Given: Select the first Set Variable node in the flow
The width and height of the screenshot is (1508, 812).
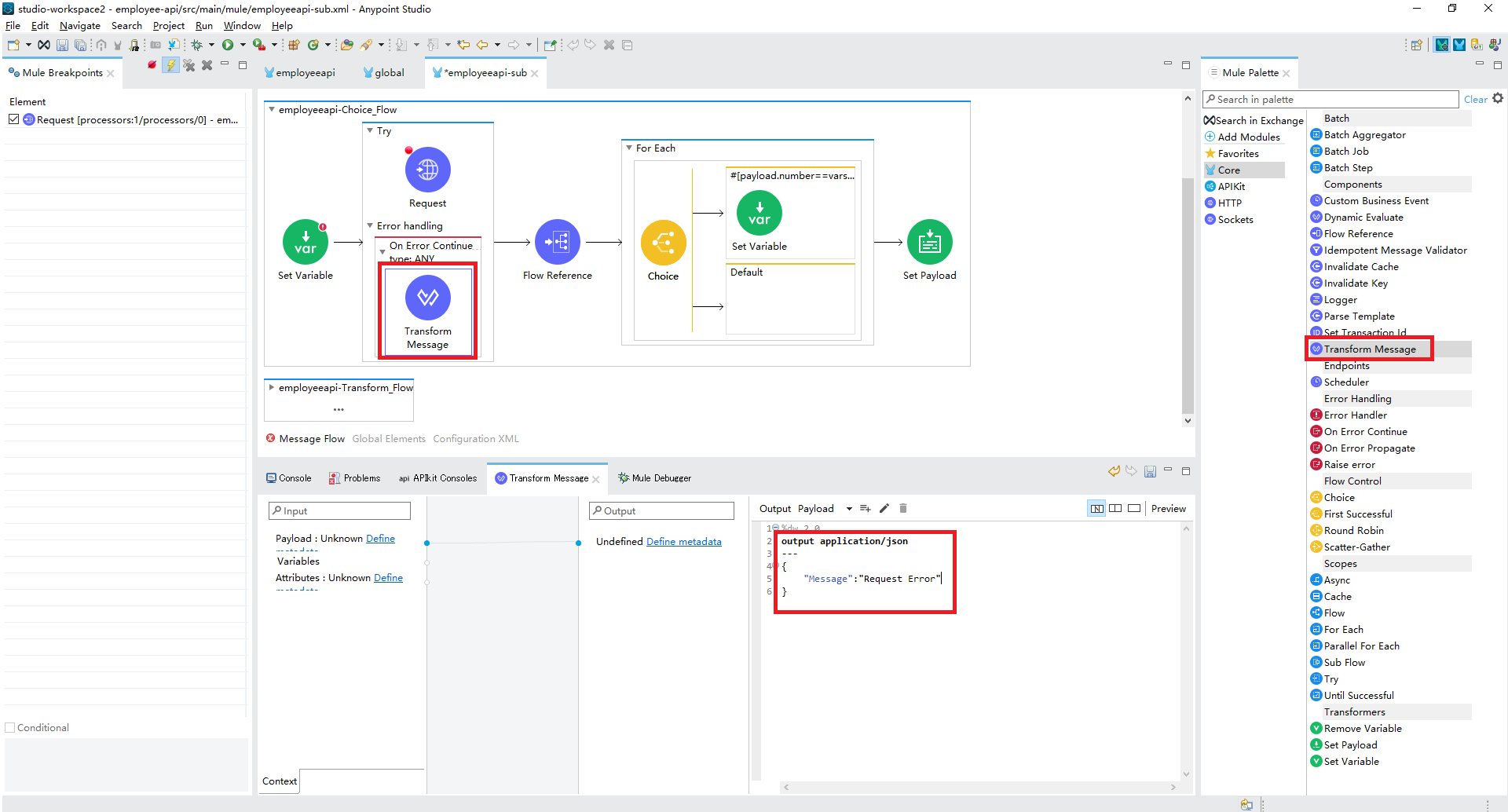Looking at the screenshot, I should point(306,242).
